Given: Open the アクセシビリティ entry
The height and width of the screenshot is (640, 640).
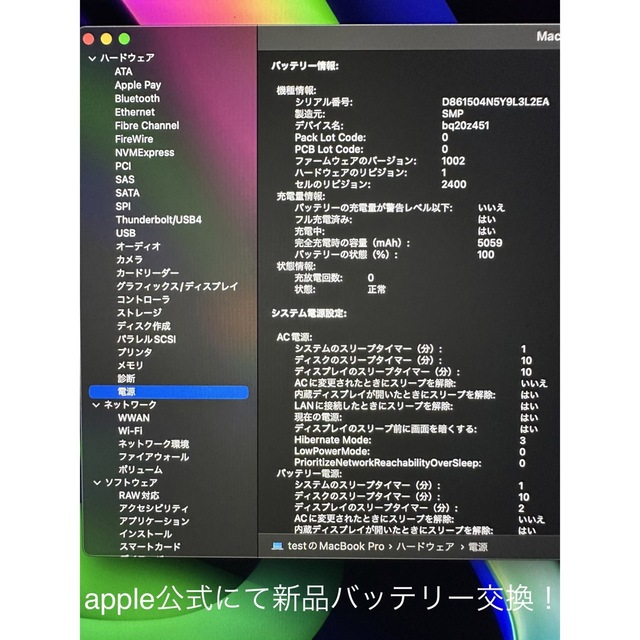Looking at the screenshot, I should coord(154,509).
